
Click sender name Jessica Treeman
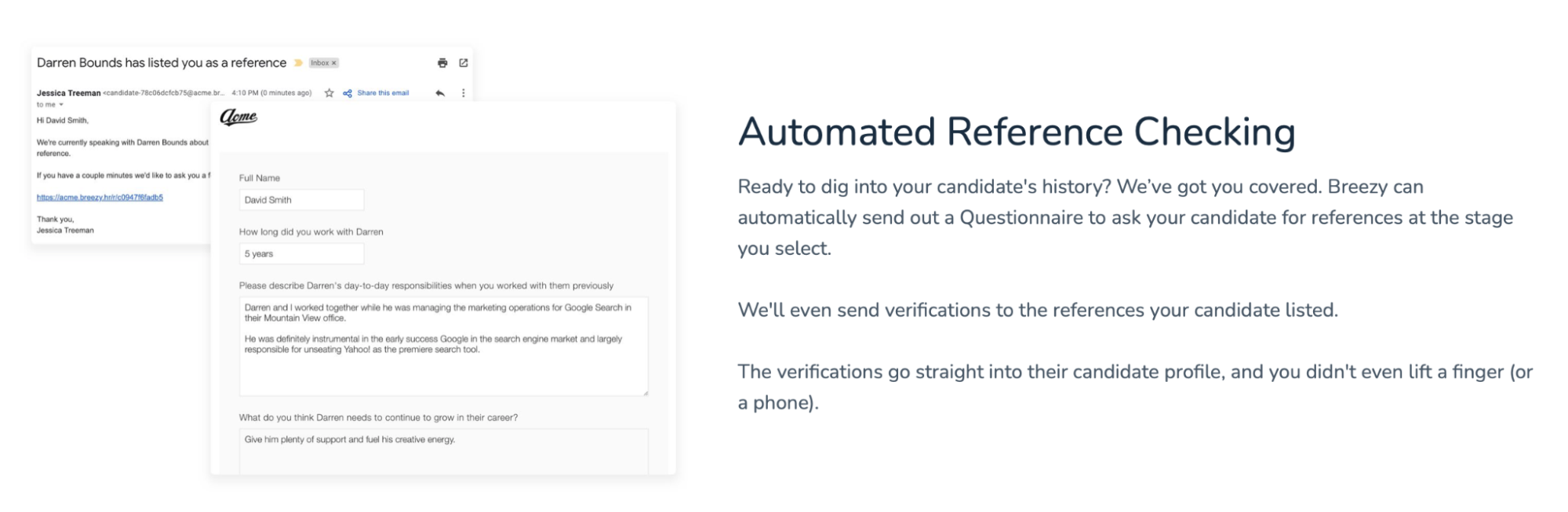pyautogui.click(x=69, y=93)
